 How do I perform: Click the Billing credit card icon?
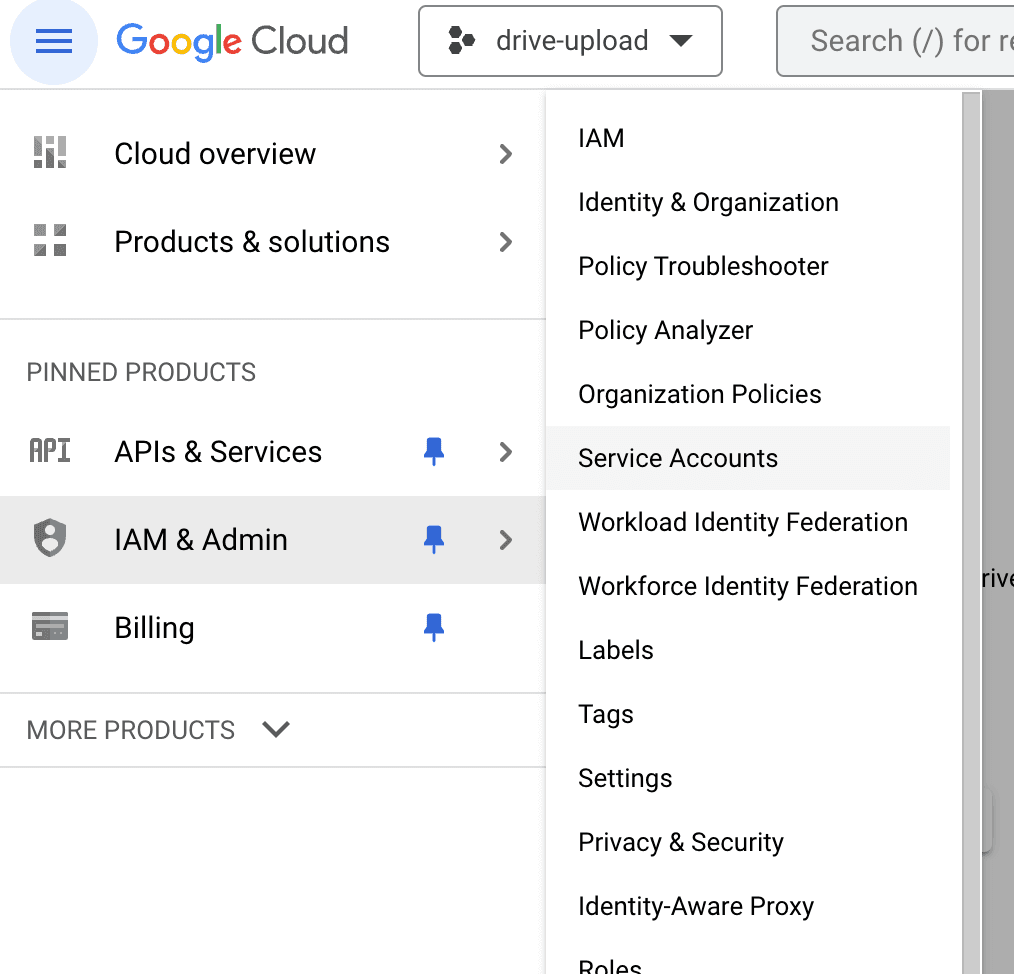pos(50,626)
